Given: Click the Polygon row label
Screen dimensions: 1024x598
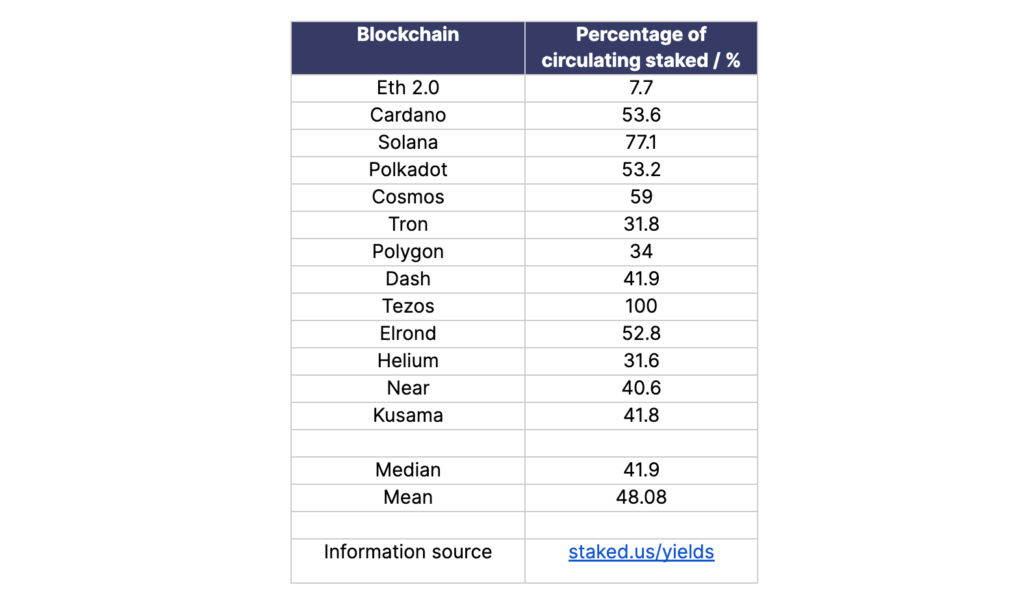Looking at the screenshot, I should (x=408, y=252).
